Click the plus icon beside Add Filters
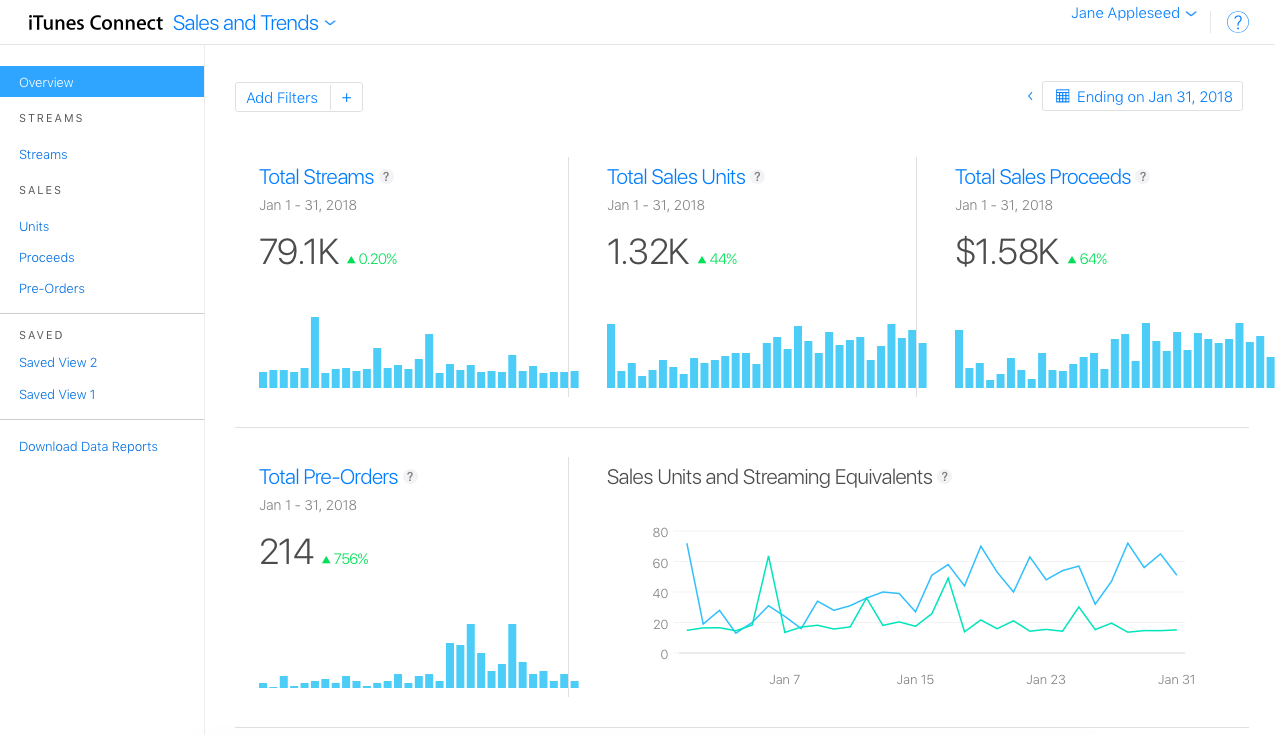 point(346,97)
